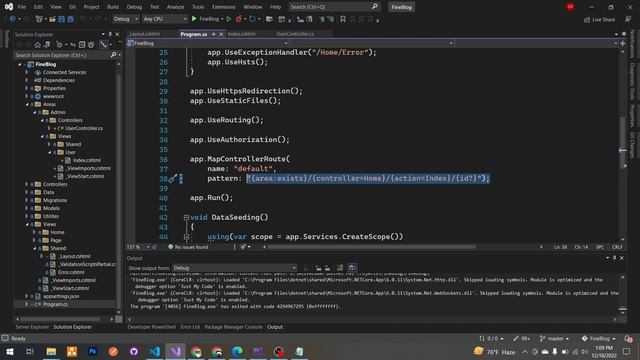
Task: Switch to Package Manager Console tab
Action: (x=233, y=327)
